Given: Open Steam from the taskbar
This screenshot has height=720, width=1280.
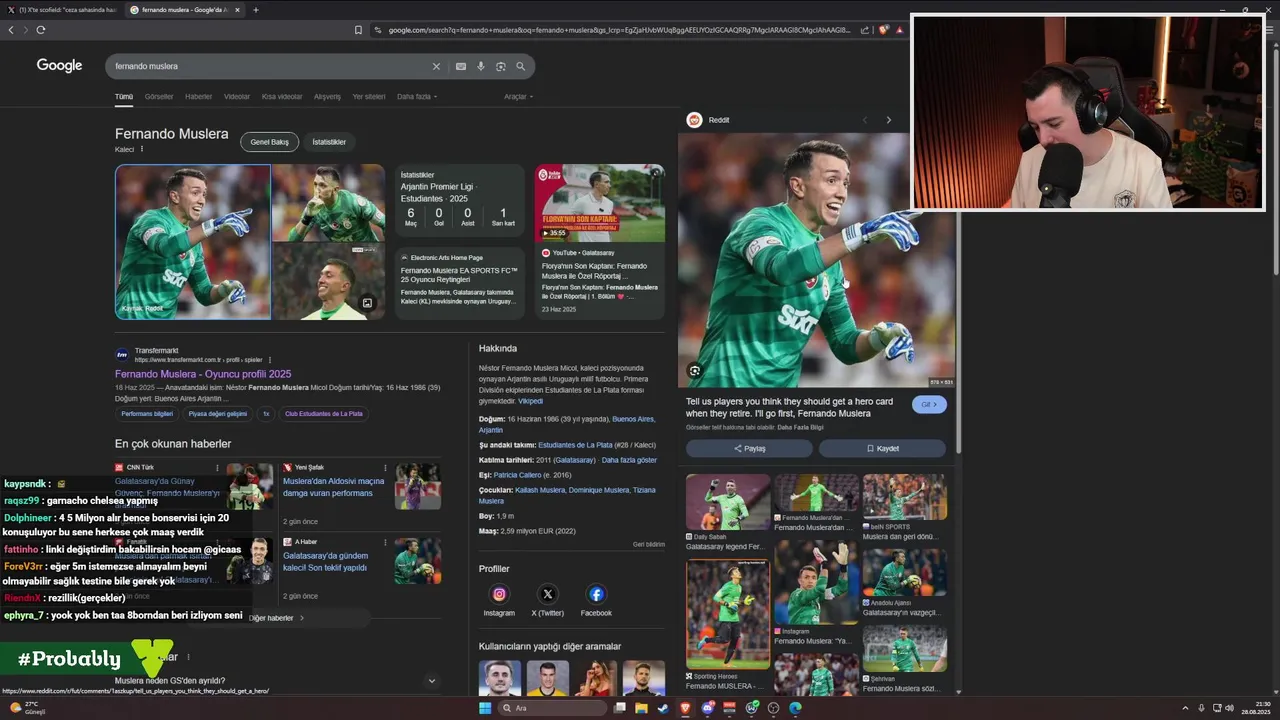Looking at the screenshot, I should [x=663, y=708].
